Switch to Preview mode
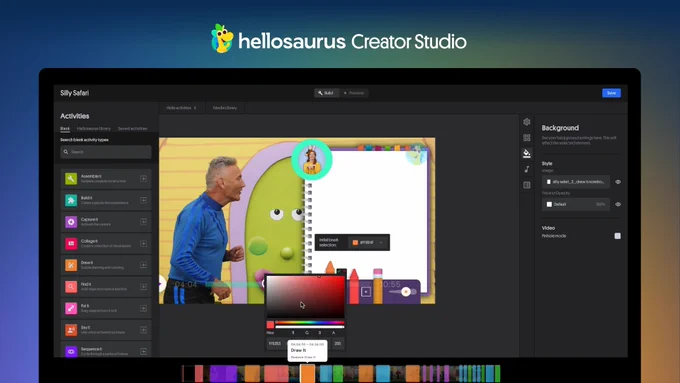This screenshot has width=680, height=383. 354,93
